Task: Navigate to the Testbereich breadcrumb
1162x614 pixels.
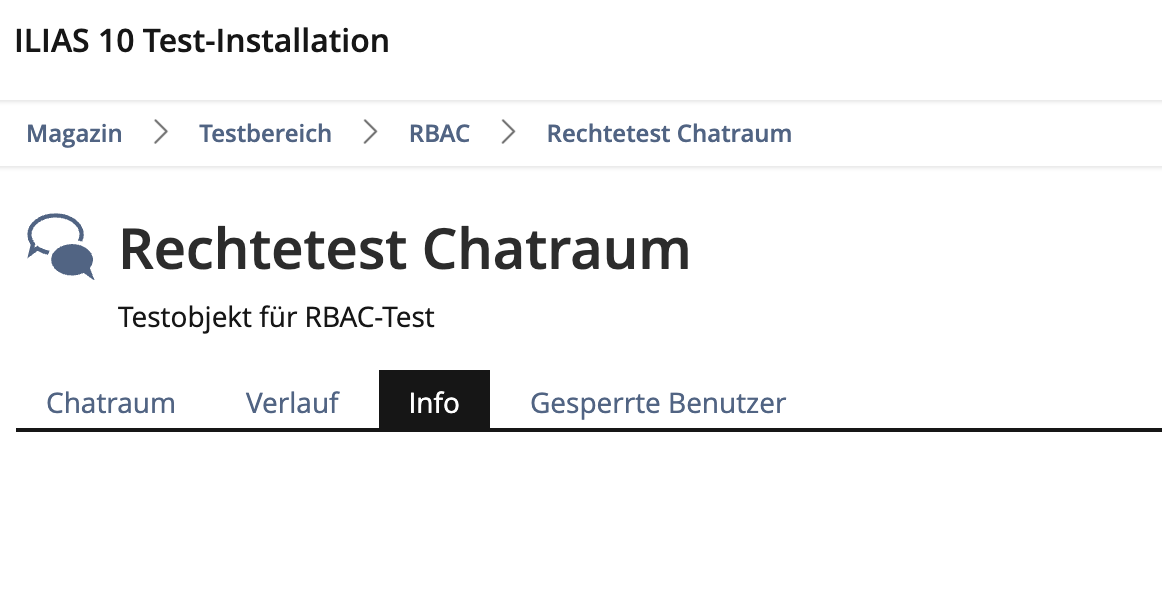Action: coord(265,134)
